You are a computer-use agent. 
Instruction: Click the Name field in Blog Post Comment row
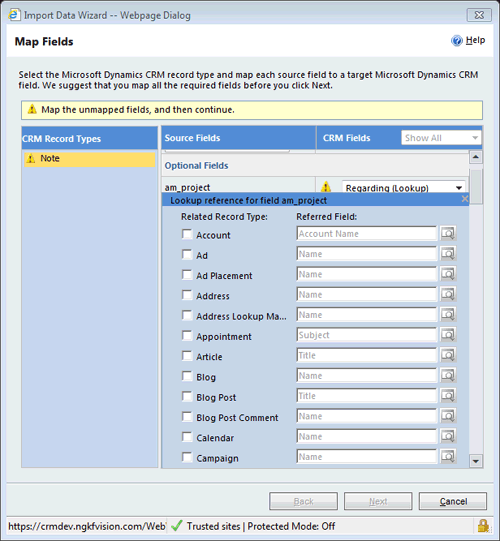(366, 416)
